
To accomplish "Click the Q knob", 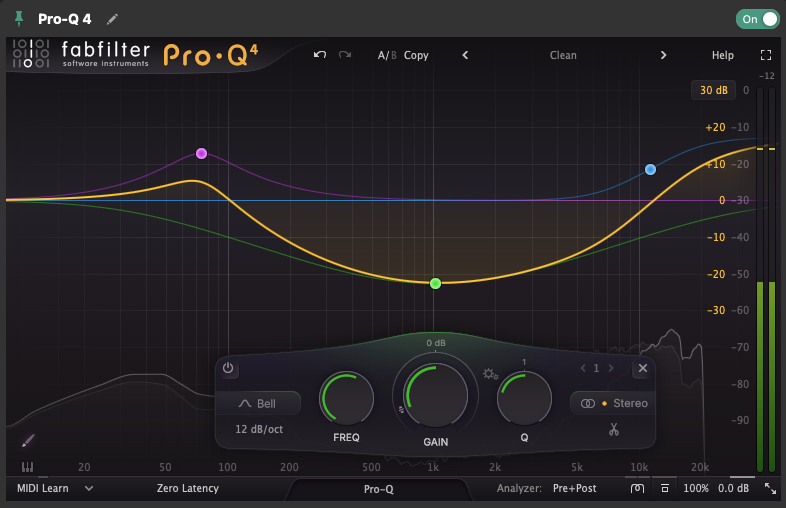I will pos(524,399).
